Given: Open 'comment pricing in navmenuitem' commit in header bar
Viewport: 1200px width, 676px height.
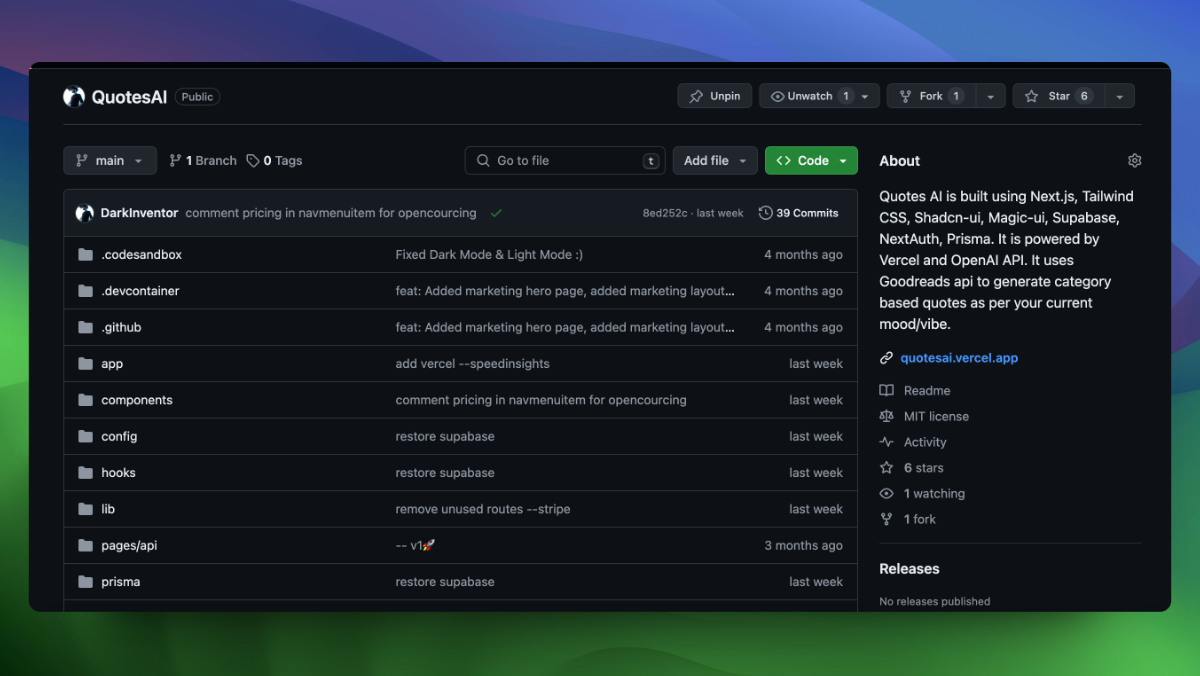Looking at the screenshot, I should [331, 213].
